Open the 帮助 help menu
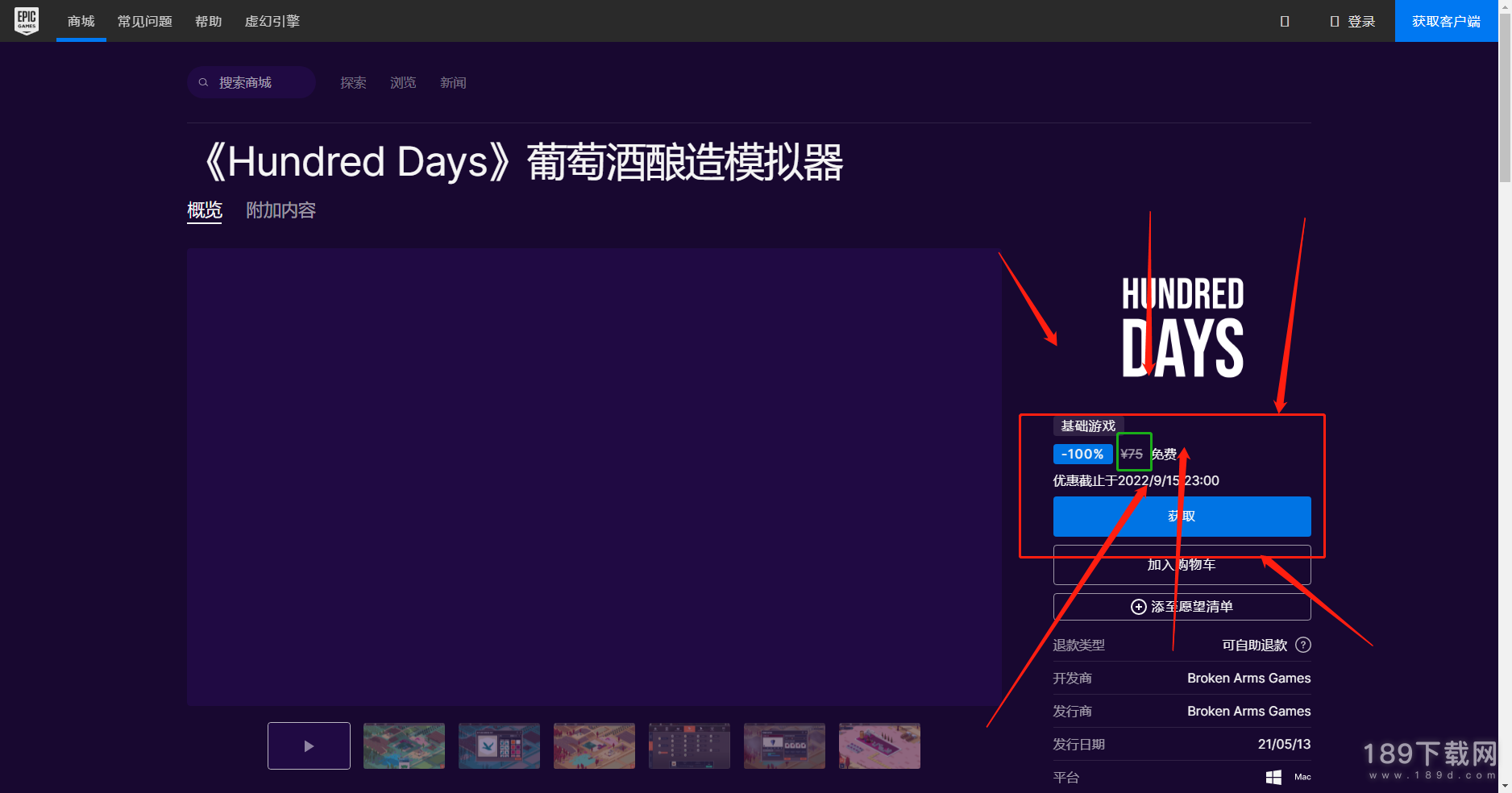This screenshot has width=1512, height=793. [209, 21]
